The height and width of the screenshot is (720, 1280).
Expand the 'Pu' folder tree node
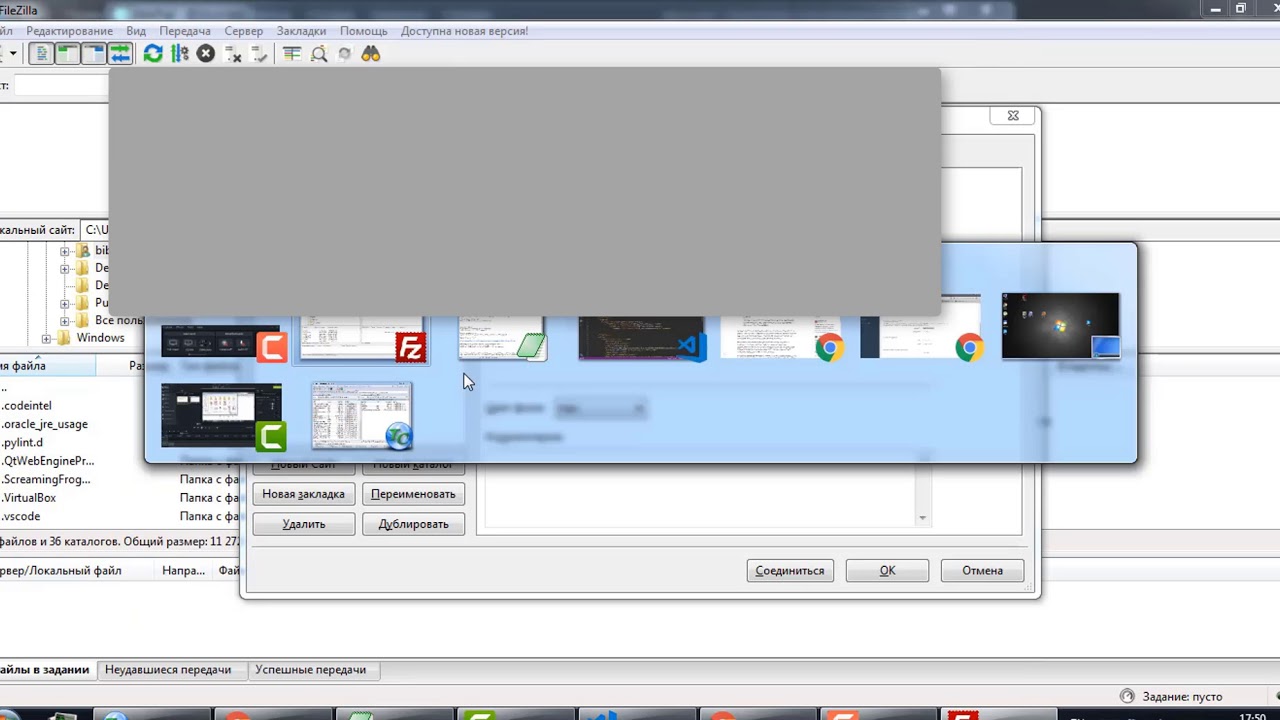click(x=65, y=303)
